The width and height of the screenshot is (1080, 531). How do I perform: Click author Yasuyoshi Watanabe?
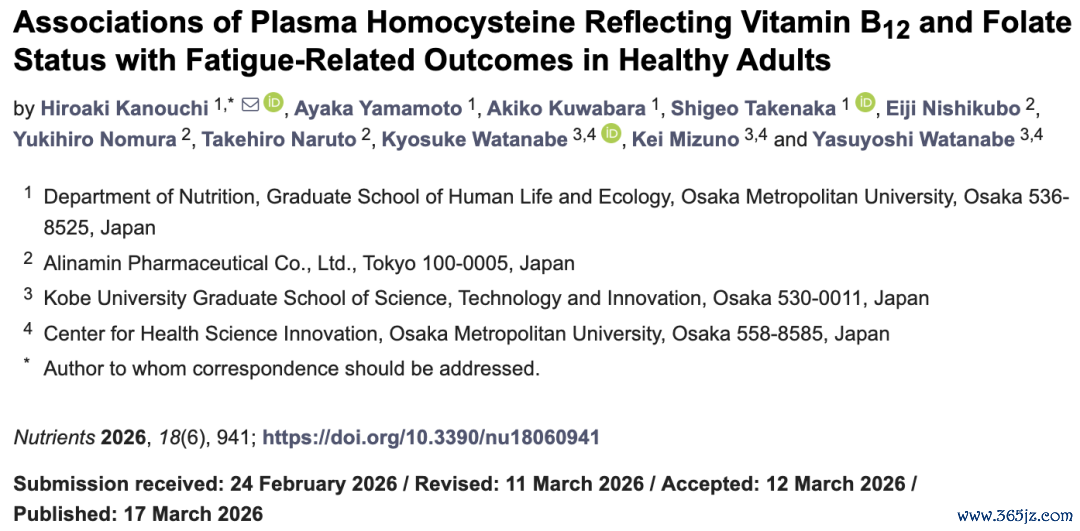(913, 140)
